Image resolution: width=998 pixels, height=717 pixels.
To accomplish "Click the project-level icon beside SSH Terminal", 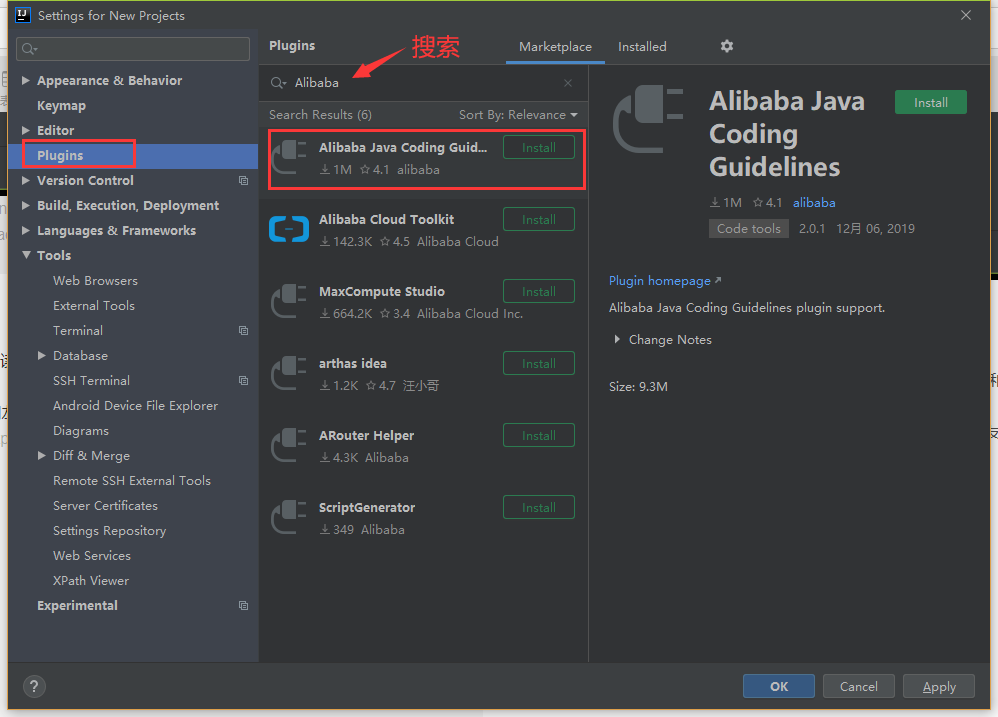I will (243, 380).
